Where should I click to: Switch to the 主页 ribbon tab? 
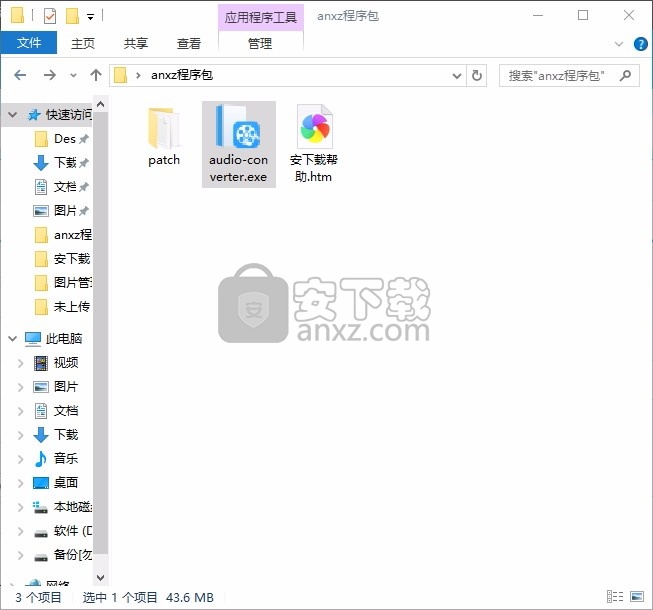click(x=83, y=43)
